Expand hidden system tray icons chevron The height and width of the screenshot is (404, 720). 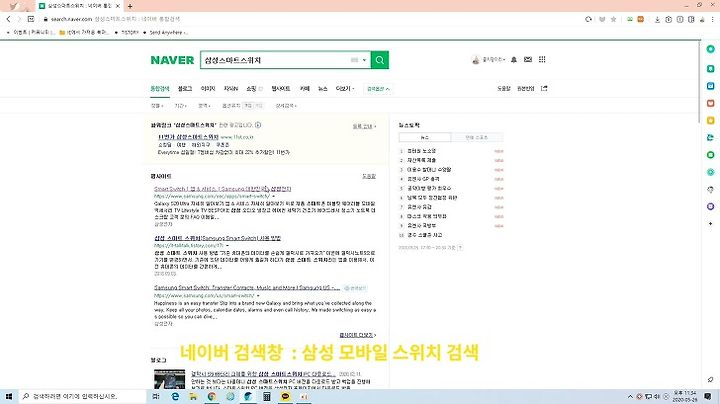pyautogui.click(x=630, y=397)
